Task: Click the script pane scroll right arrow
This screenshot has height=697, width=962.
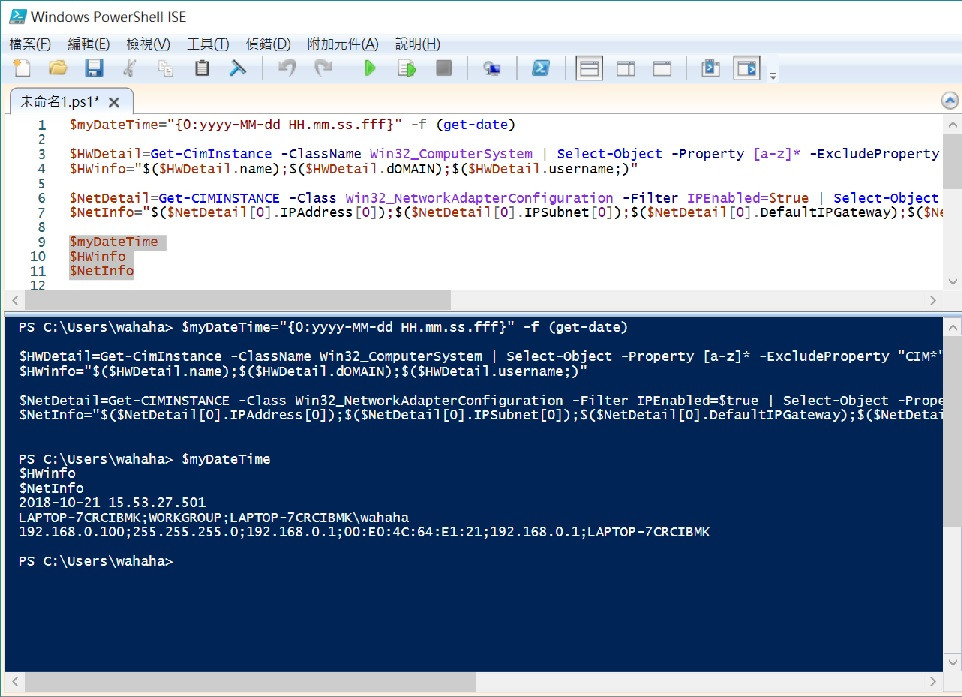Action: pos(933,300)
